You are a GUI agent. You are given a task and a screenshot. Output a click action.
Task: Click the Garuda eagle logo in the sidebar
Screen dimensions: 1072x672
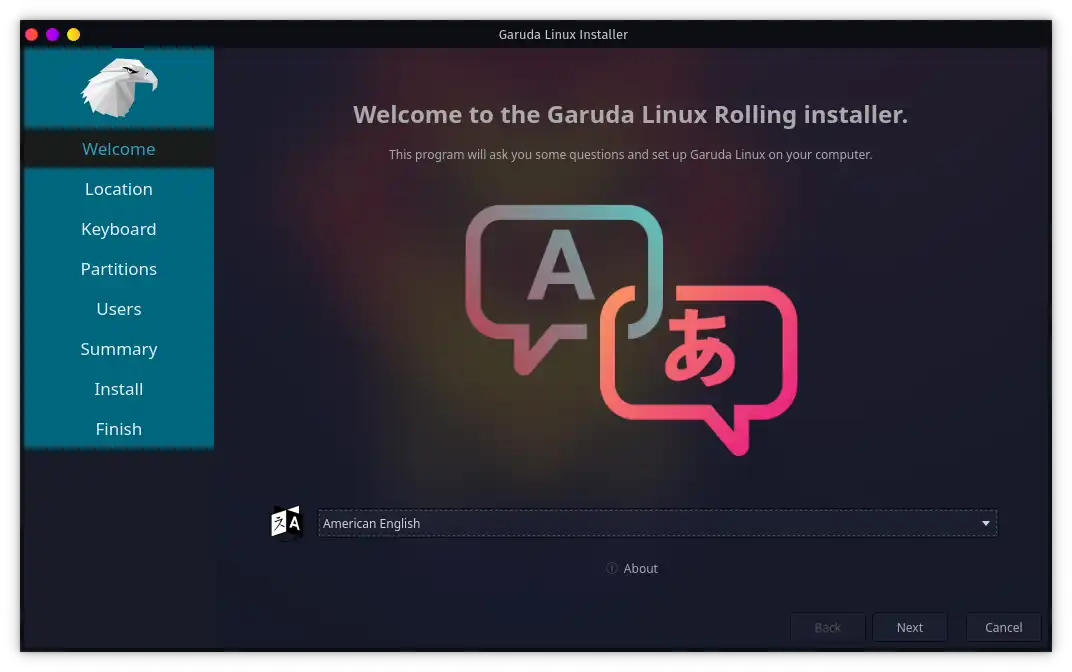click(x=119, y=87)
